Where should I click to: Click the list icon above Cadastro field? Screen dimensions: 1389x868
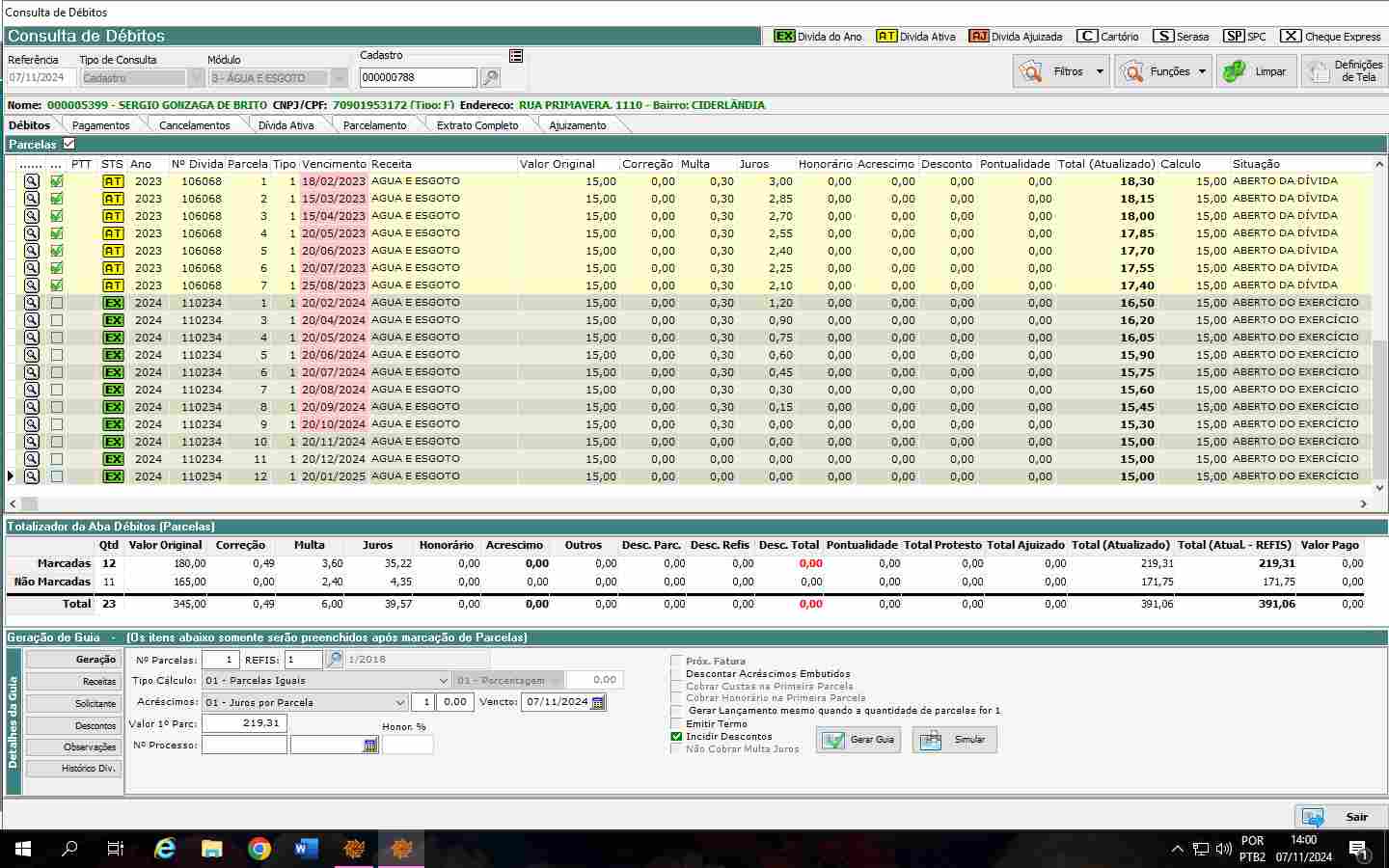[516, 56]
